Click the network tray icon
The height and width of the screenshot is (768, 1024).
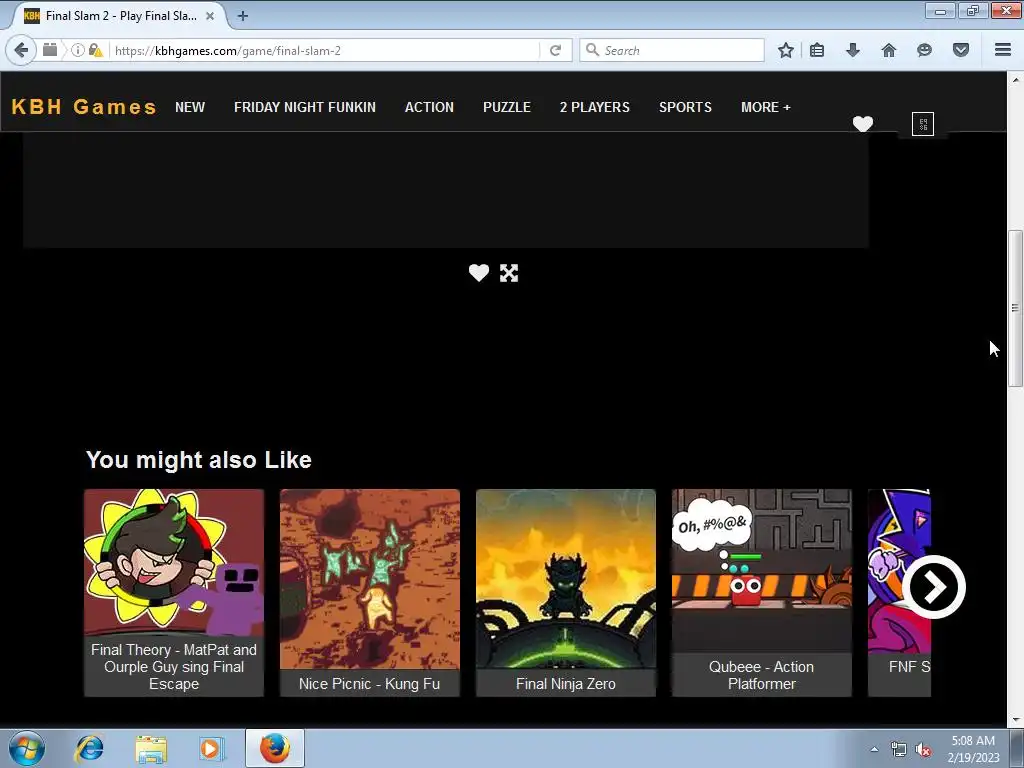pyautogui.click(x=899, y=749)
